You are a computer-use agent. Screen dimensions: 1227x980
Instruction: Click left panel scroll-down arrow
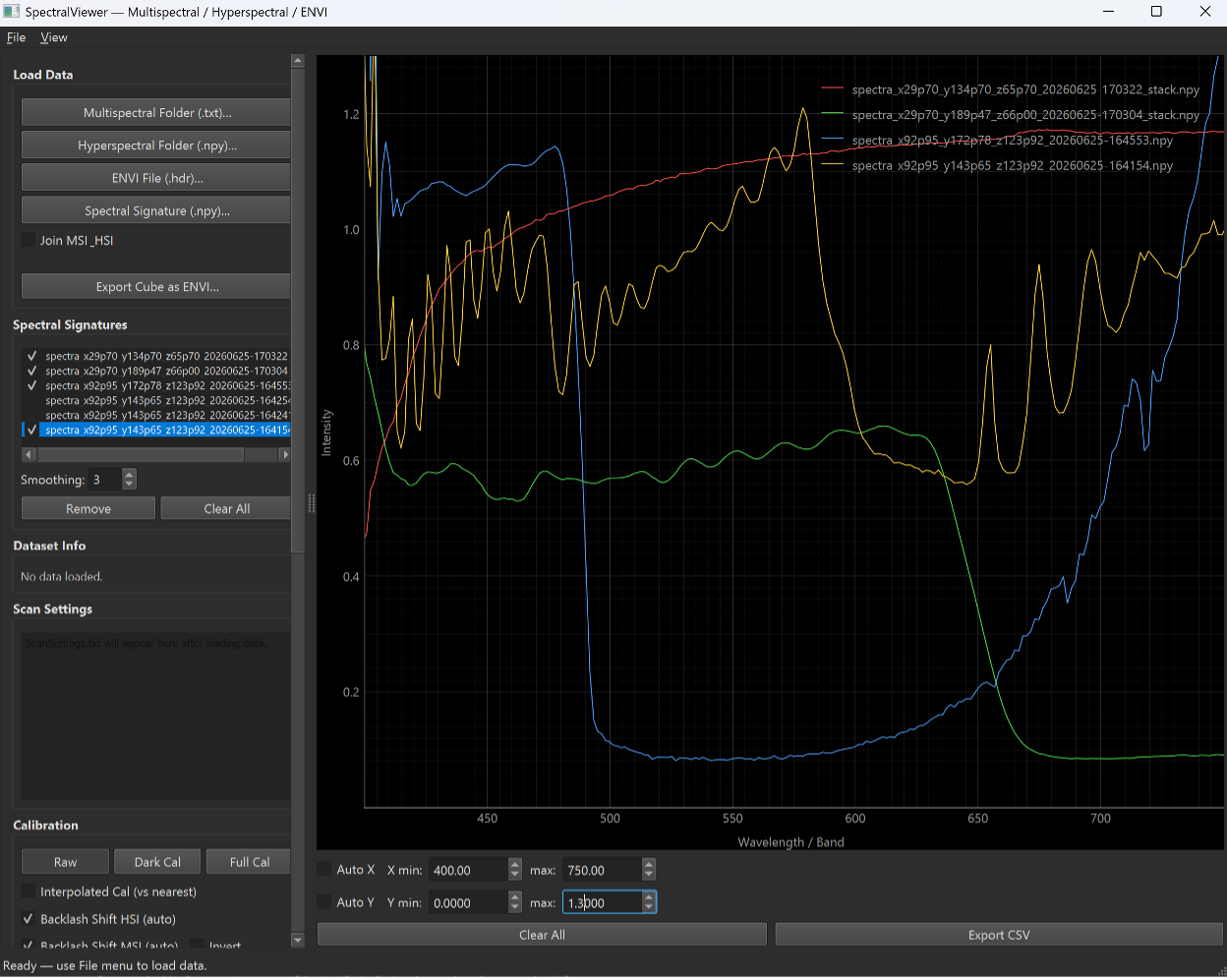point(298,941)
